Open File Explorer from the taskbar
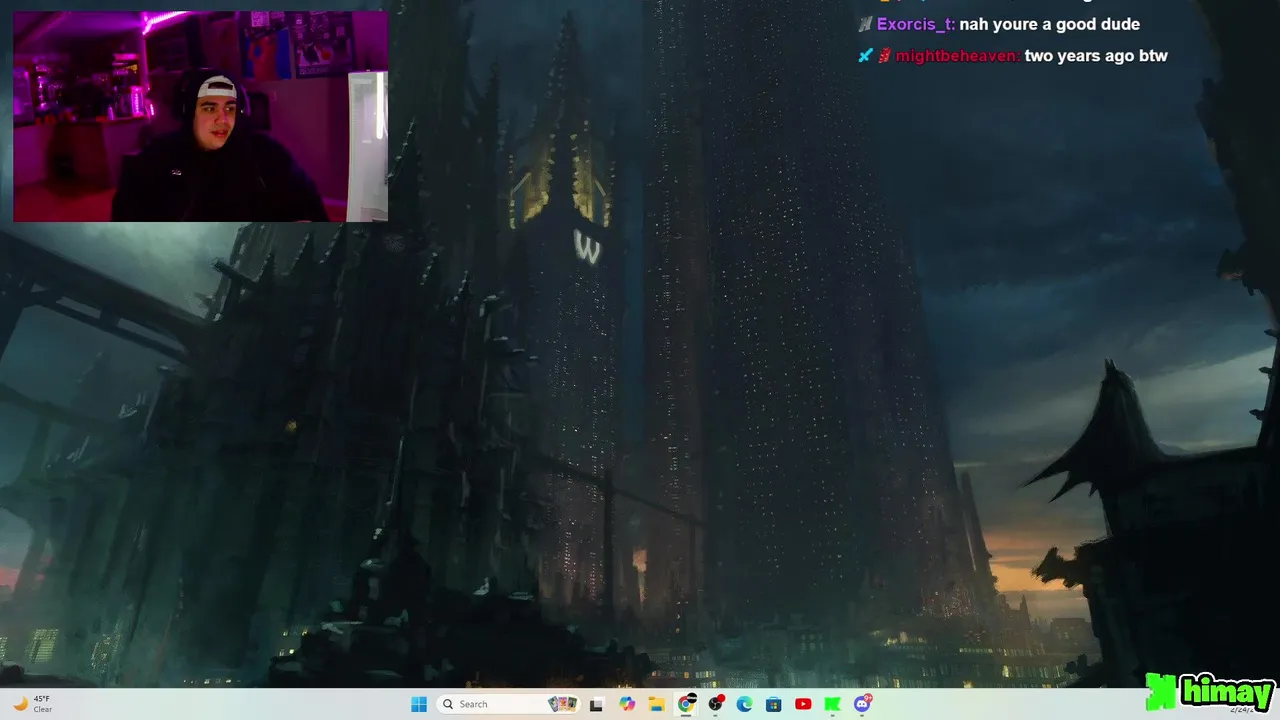Viewport: 1280px width, 720px height. pos(656,704)
